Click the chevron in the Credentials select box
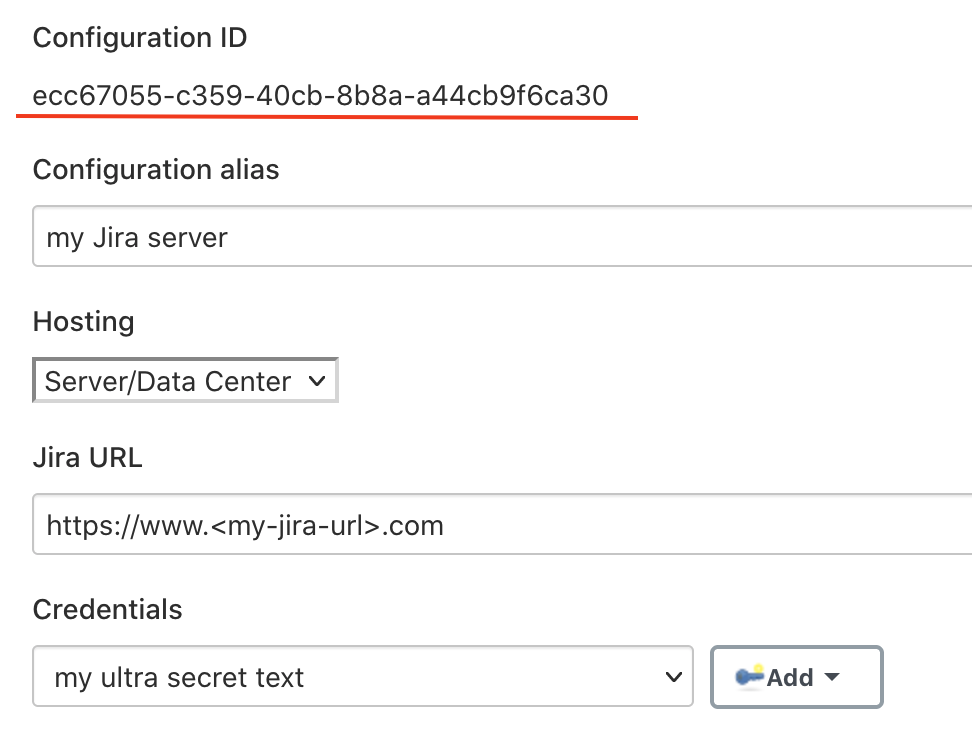Viewport: 972px width, 734px height. coord(673,677)
